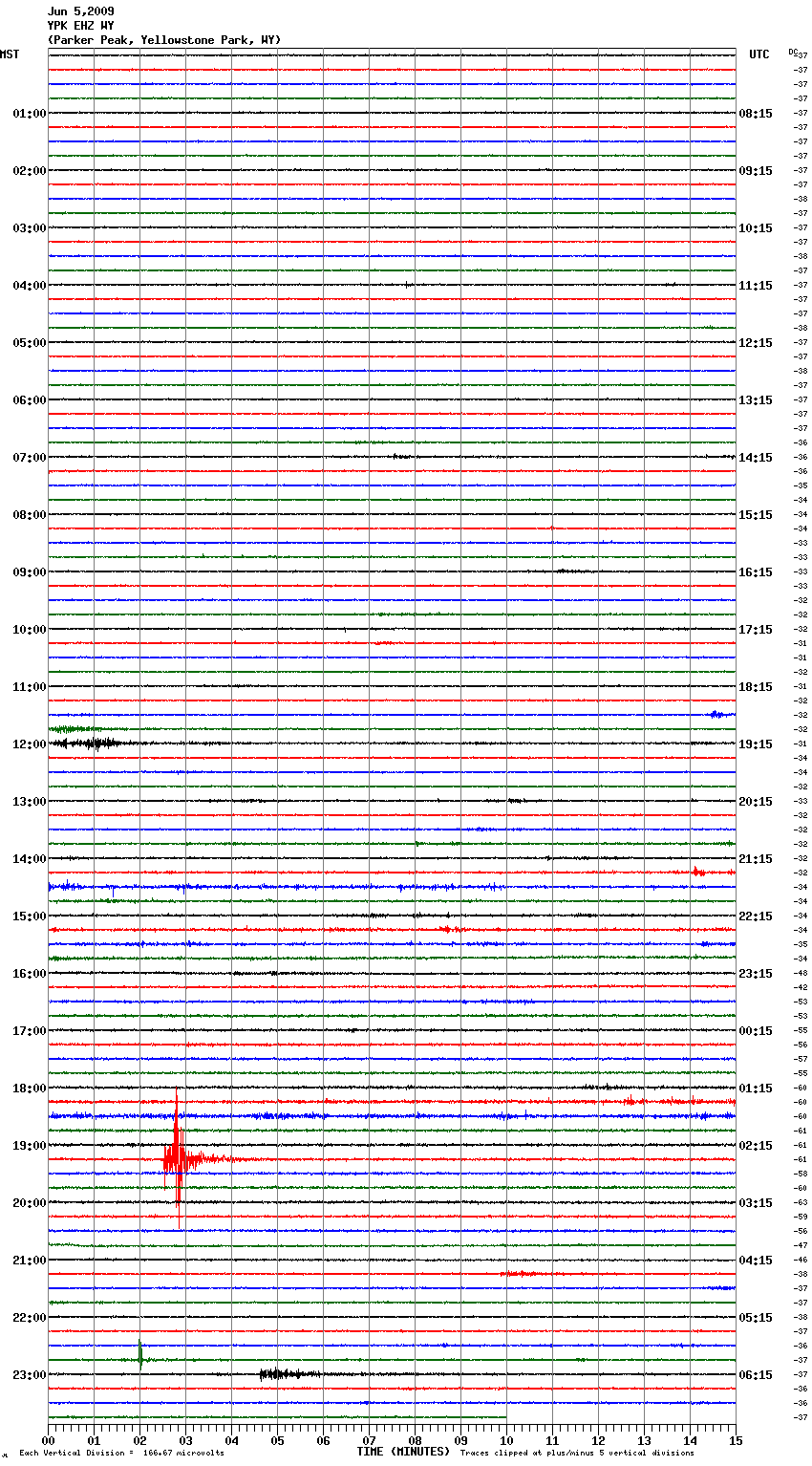This screenshot has height=1466, width=812.
Task: Select the 20:00 MST time label
Action: point(30,1203)
